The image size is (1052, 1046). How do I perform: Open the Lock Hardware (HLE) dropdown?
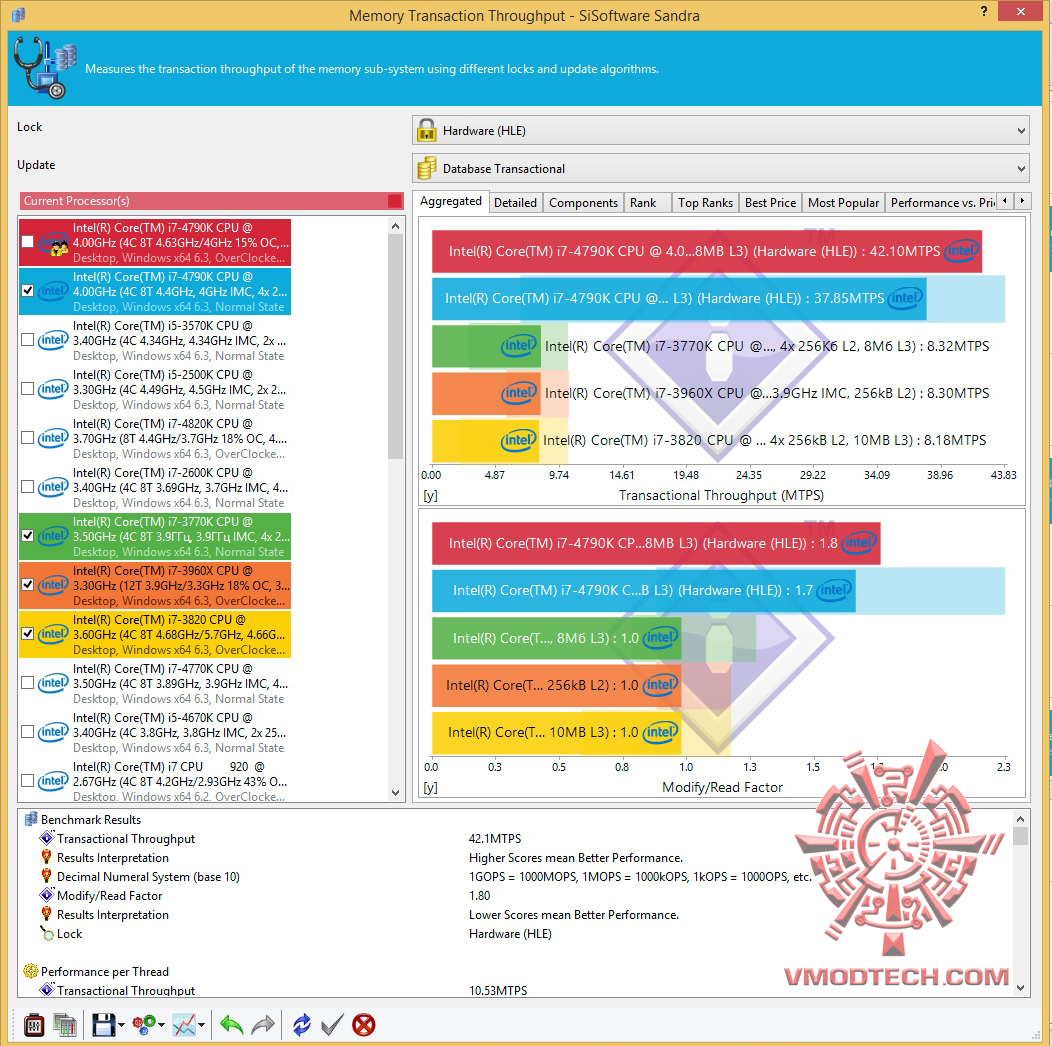[721, 130]
